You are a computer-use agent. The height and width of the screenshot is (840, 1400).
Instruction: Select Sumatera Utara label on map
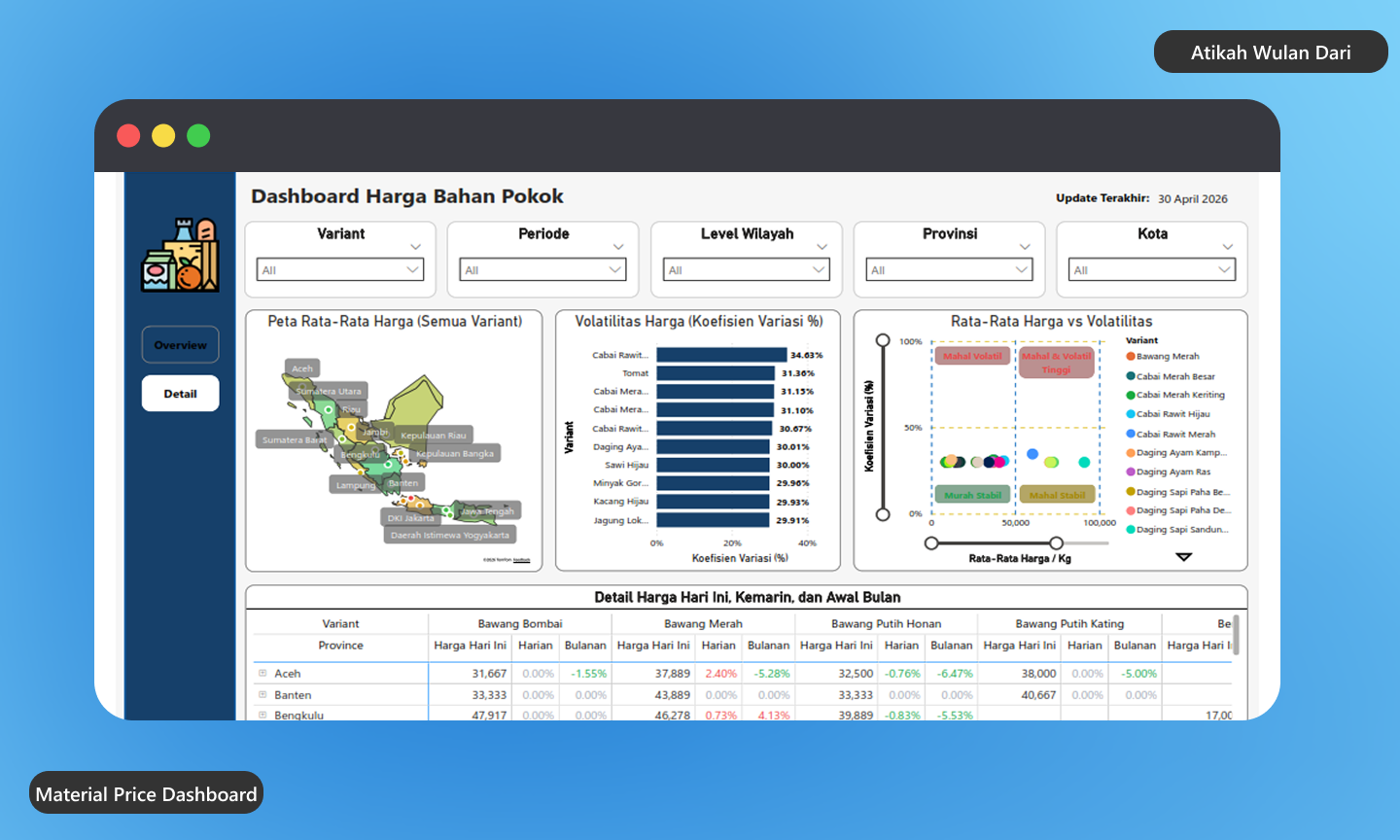[x=329, y=391]
